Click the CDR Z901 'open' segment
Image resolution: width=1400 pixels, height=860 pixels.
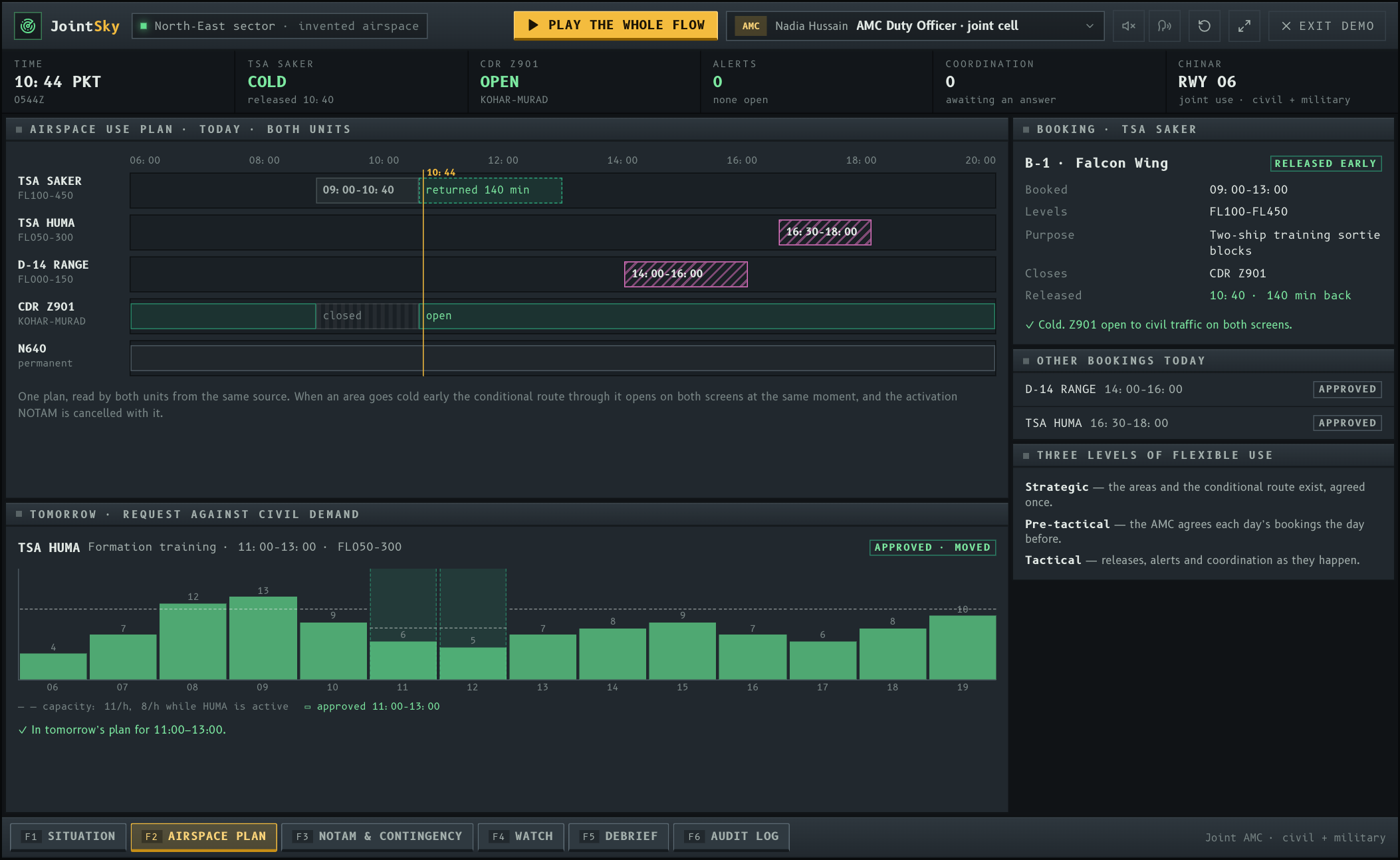[707, 316]
